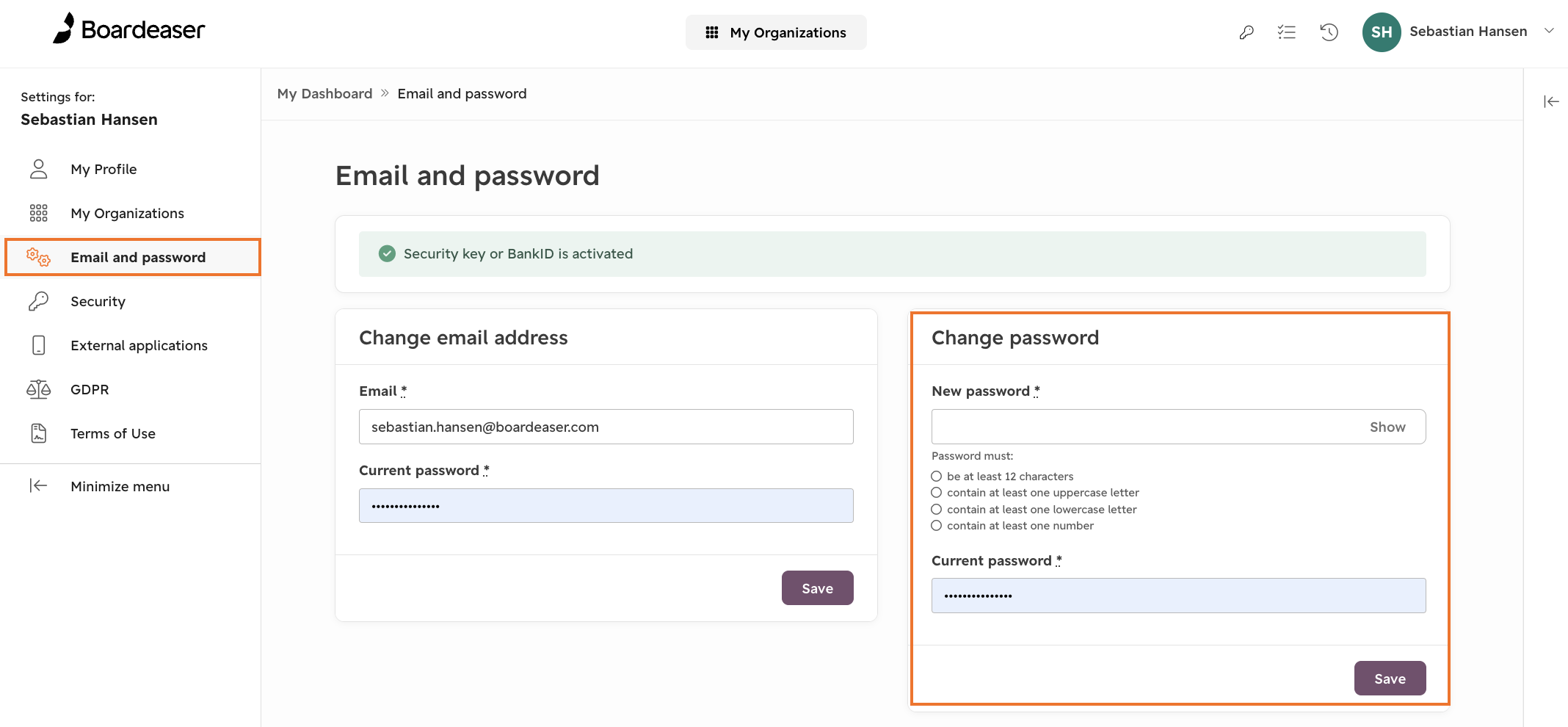Click the Email address input field

606,427
